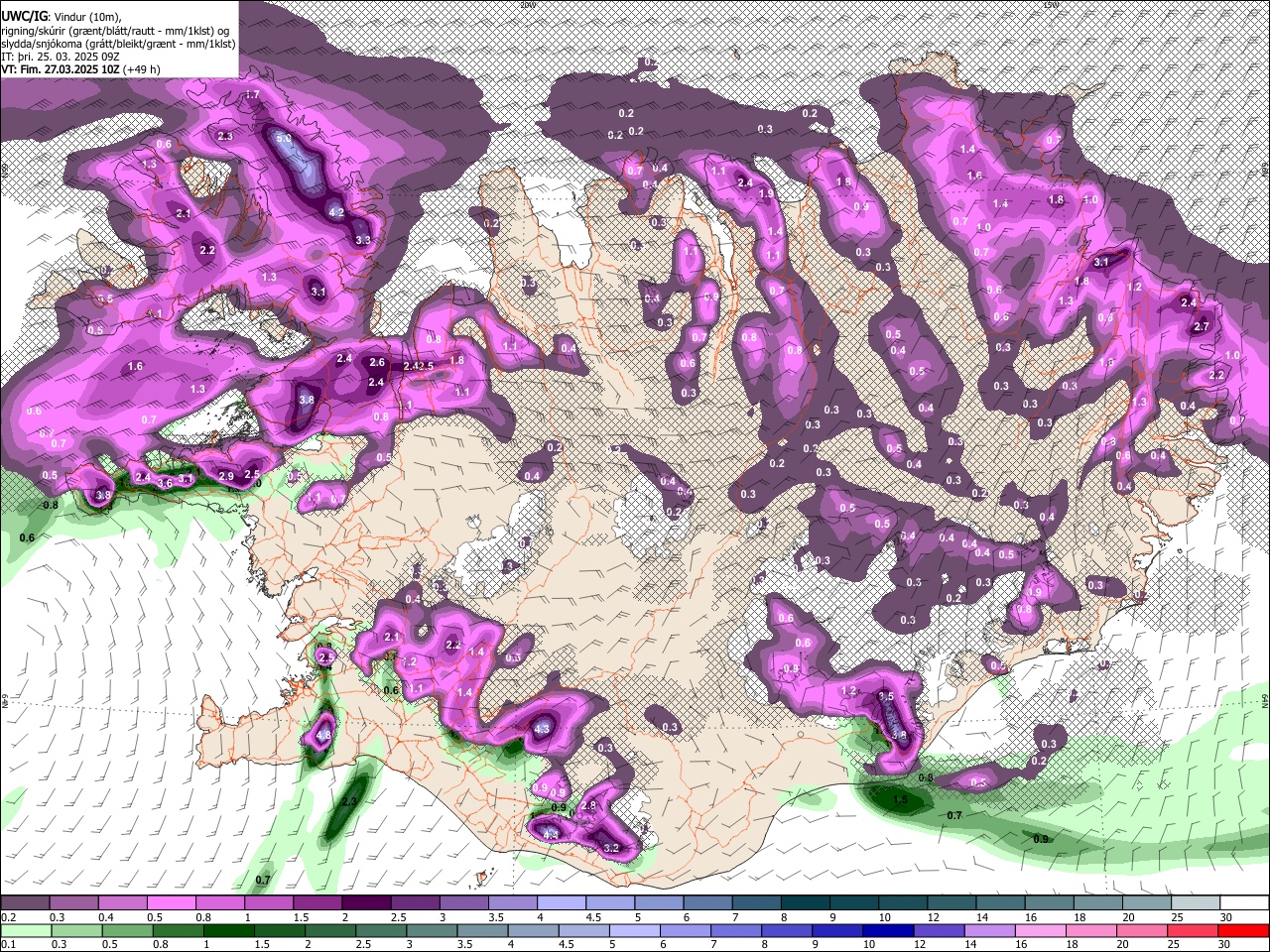Click the '20W' longitude label
This screenshot has width=1270, height=952.
(x=527, y=5)
